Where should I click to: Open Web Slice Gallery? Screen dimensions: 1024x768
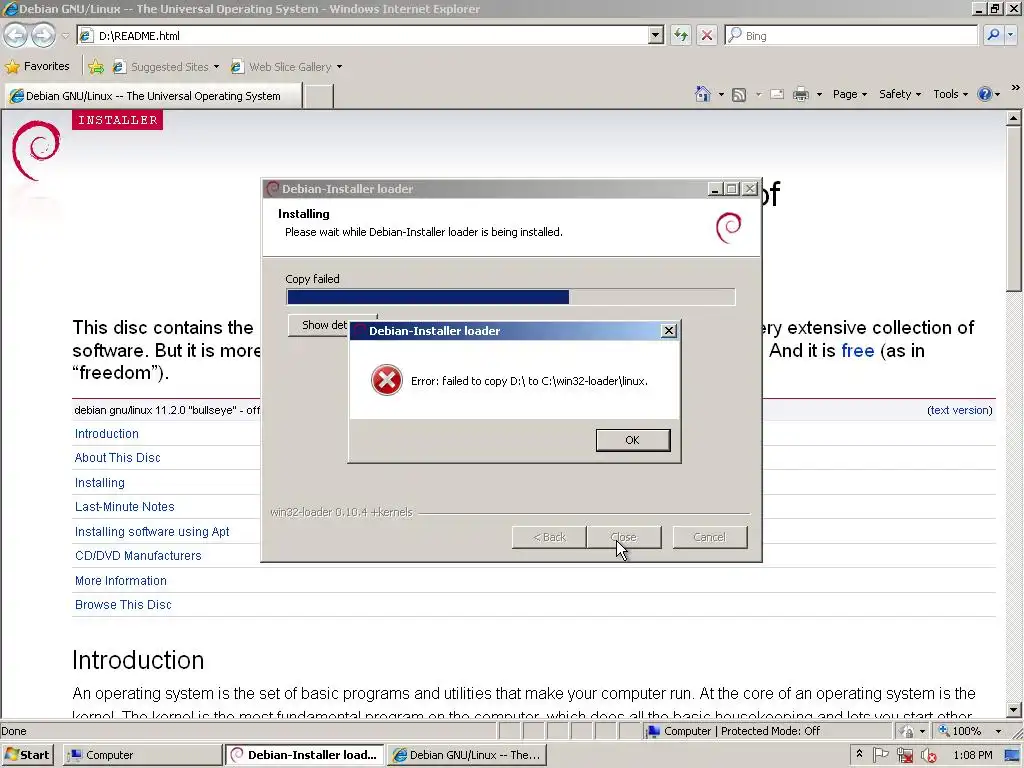286,67
